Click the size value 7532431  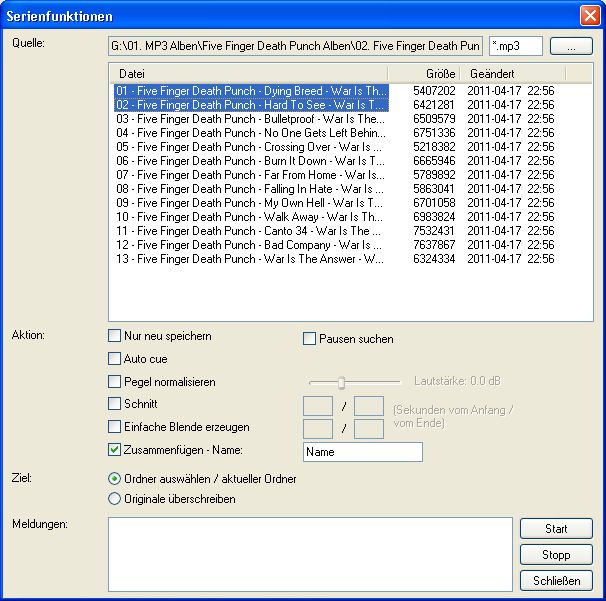point(434,231)
